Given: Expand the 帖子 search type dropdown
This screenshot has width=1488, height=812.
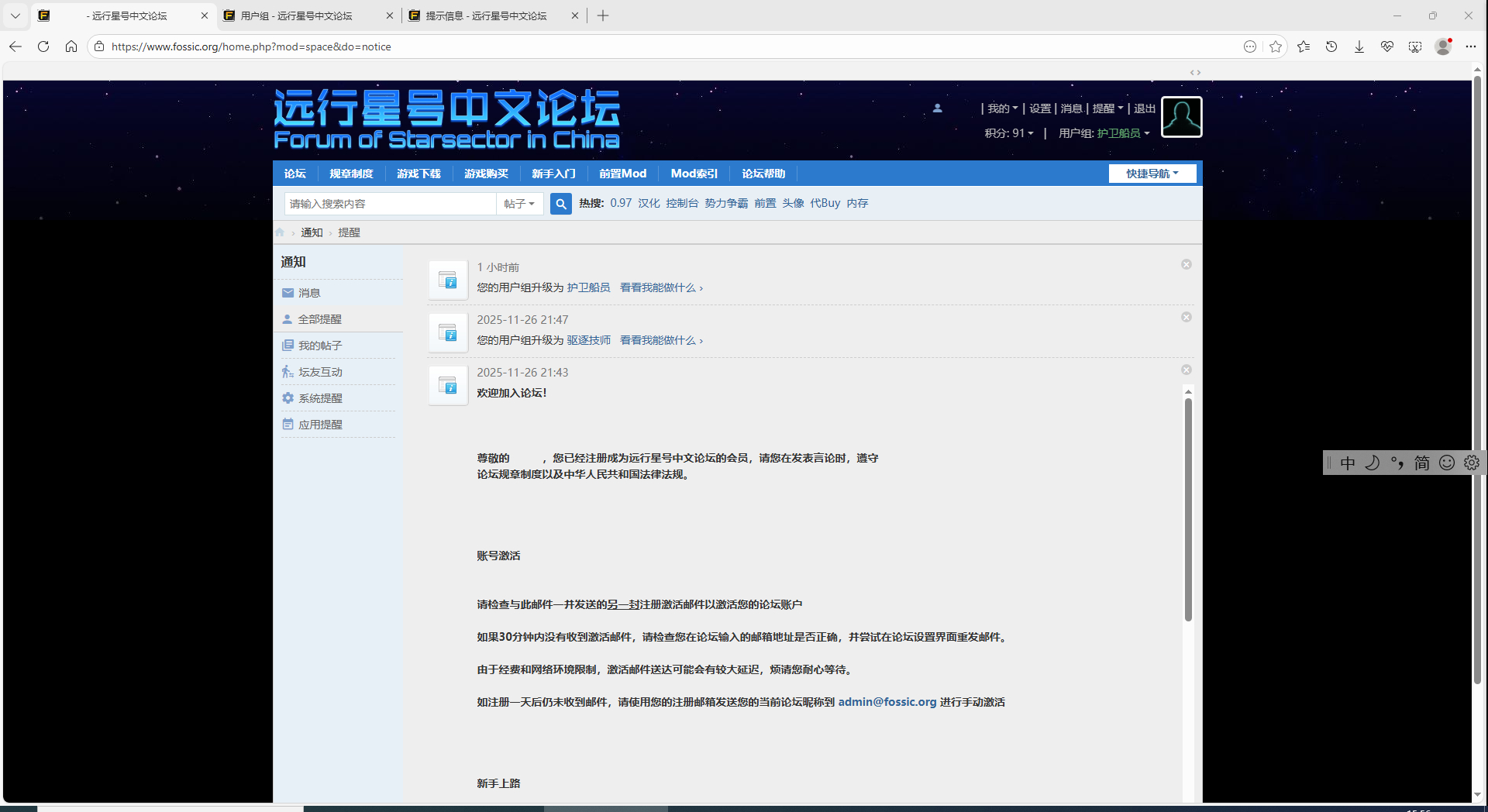Looking at the screenshot, I should pos(519,203).
